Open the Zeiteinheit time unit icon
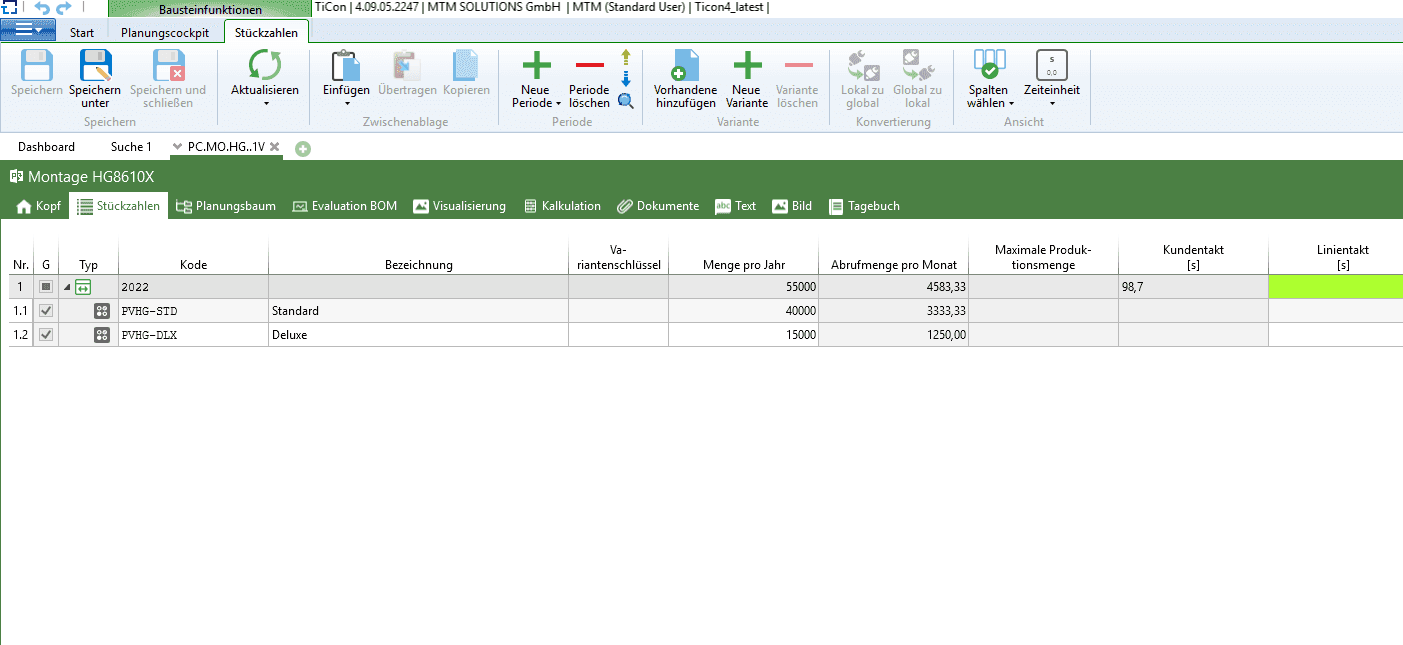 point(1051,66)
